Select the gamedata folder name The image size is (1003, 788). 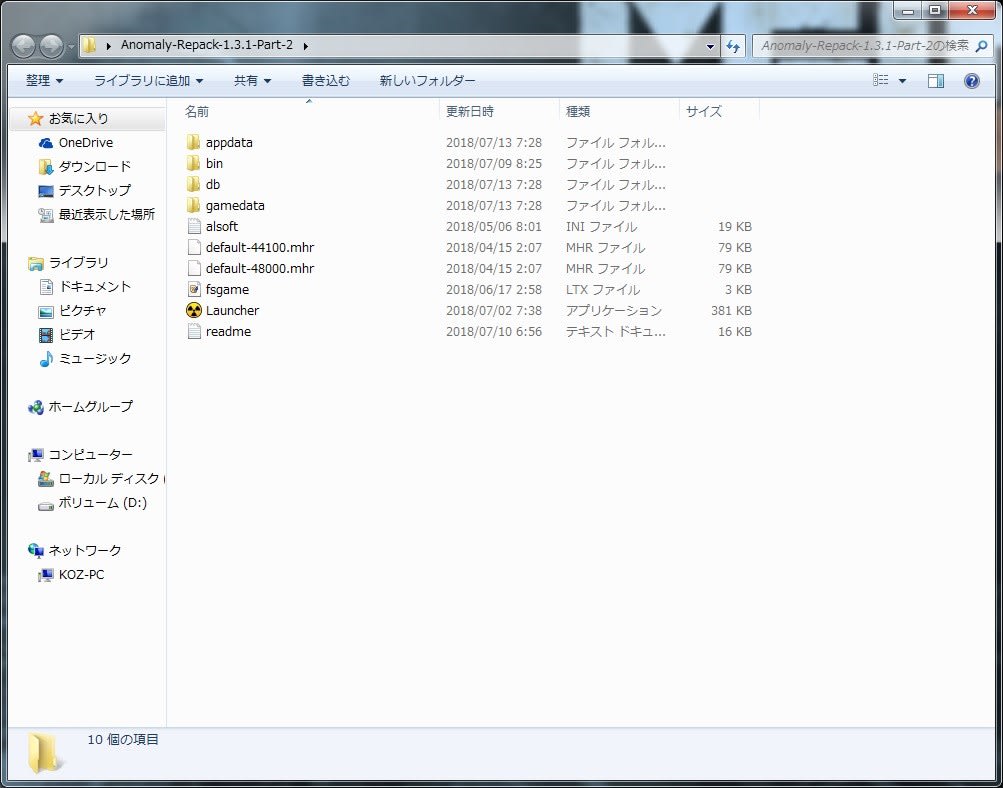(235, 205)
